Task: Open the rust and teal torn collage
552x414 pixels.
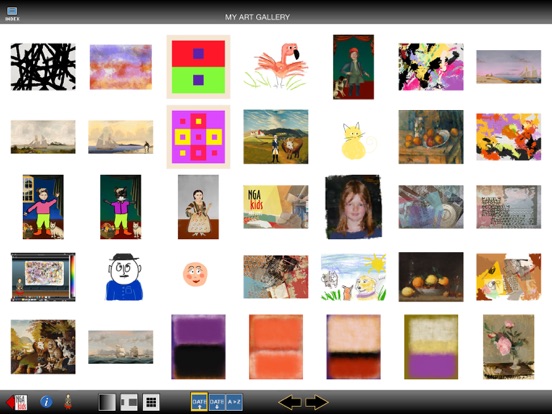Action: click(x=276, y=277)
